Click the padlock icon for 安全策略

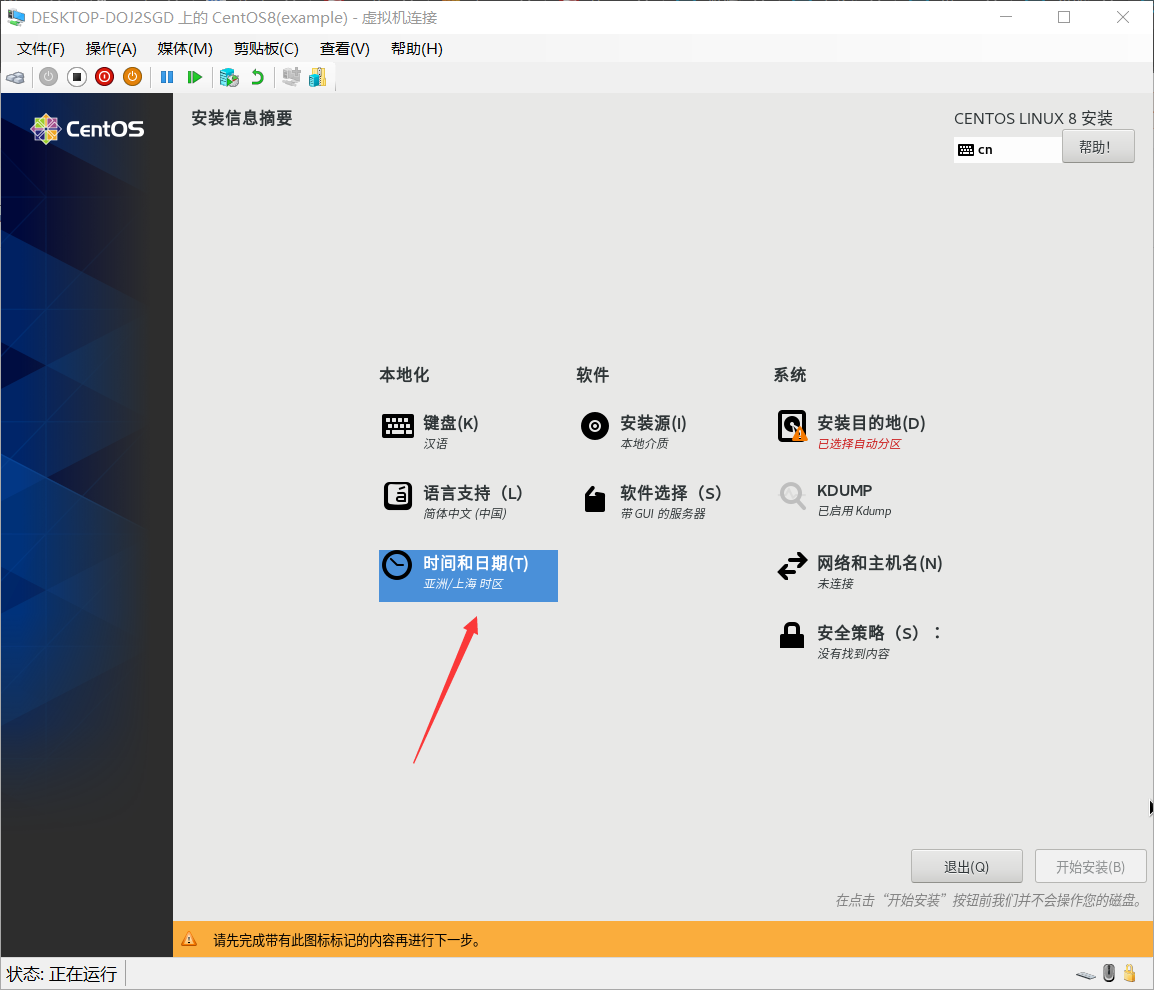click(x=792, y=634)
